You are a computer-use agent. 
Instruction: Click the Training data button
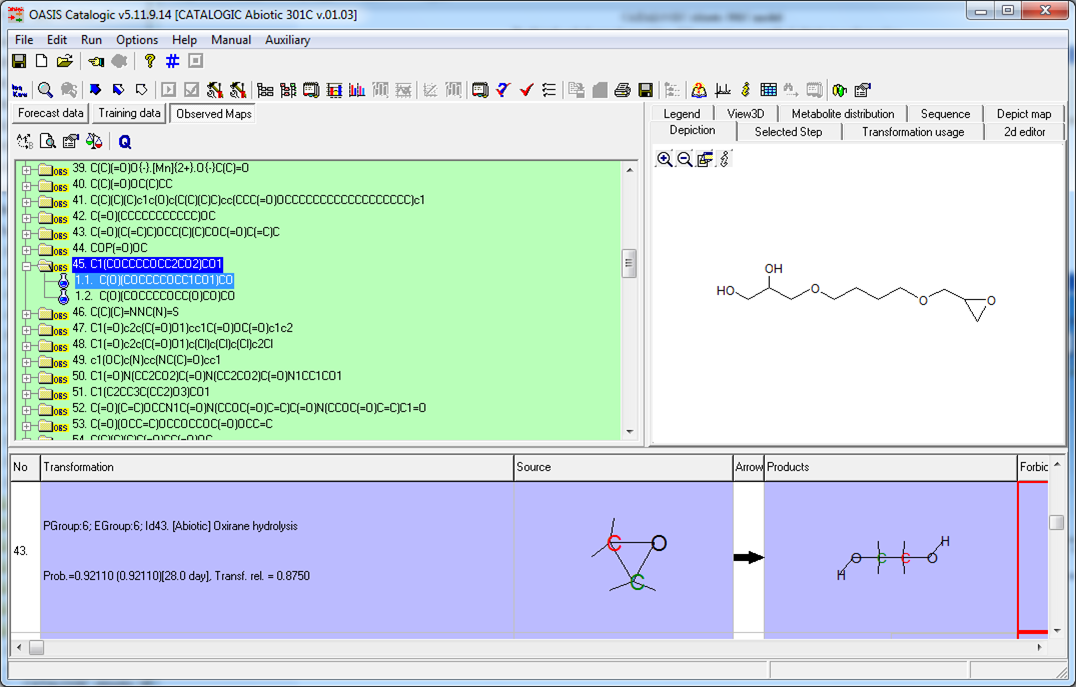129,113
